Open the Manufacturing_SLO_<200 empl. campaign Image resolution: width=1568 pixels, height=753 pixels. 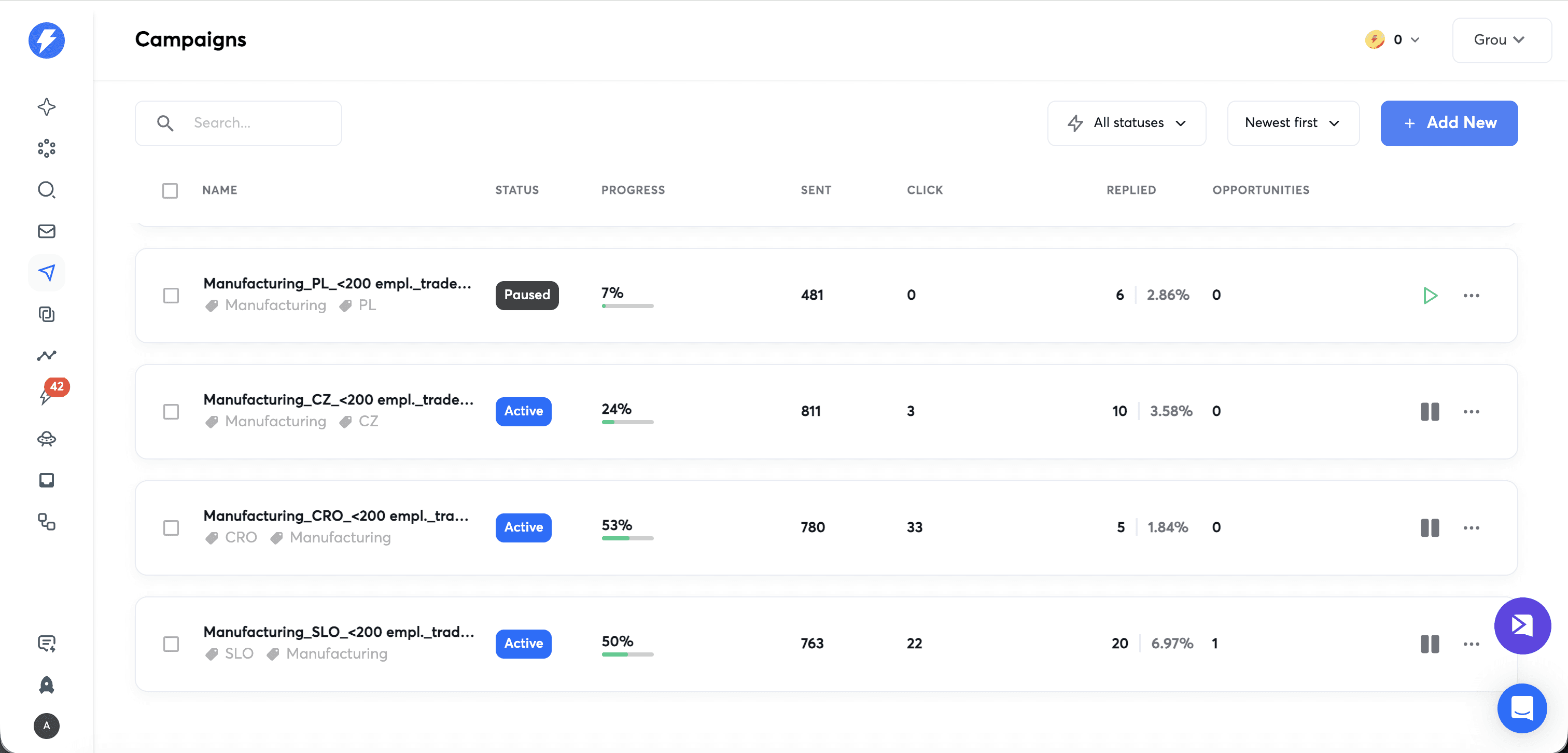pos(339,633)
